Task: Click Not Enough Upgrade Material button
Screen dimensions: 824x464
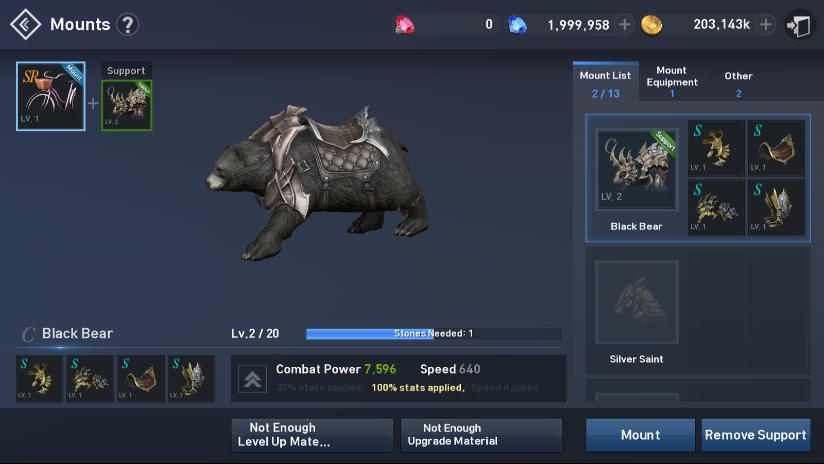Action: pyautogui.click(x=481, y=435)
